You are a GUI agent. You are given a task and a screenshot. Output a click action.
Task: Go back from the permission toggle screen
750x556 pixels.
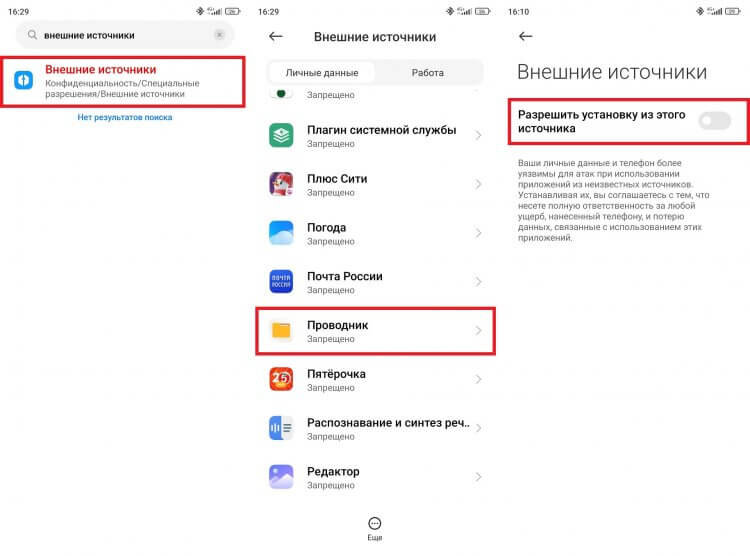[526, 36]
